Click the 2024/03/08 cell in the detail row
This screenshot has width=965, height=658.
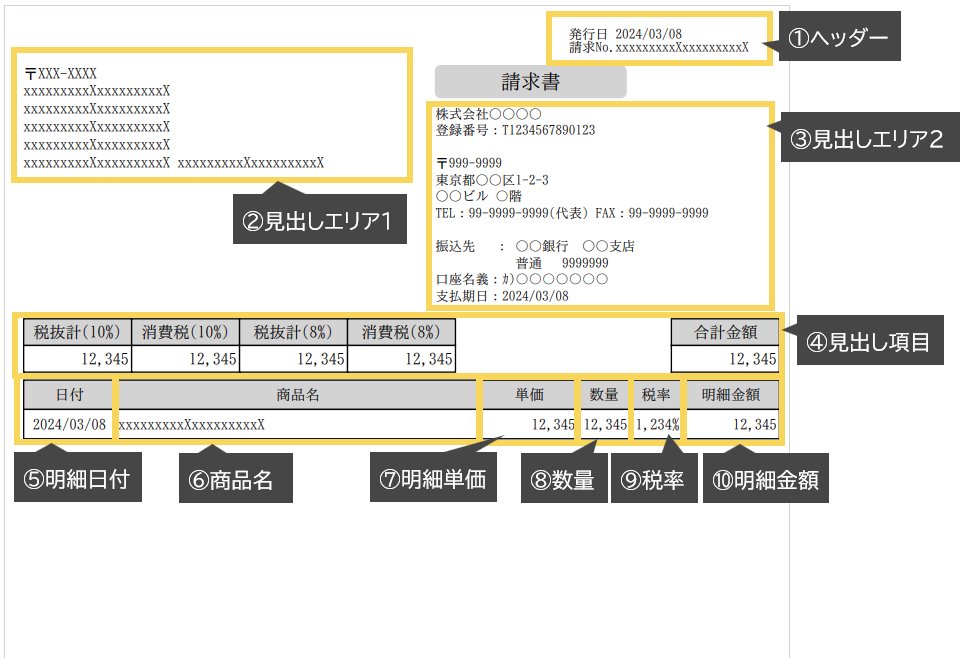click(69, 425)
